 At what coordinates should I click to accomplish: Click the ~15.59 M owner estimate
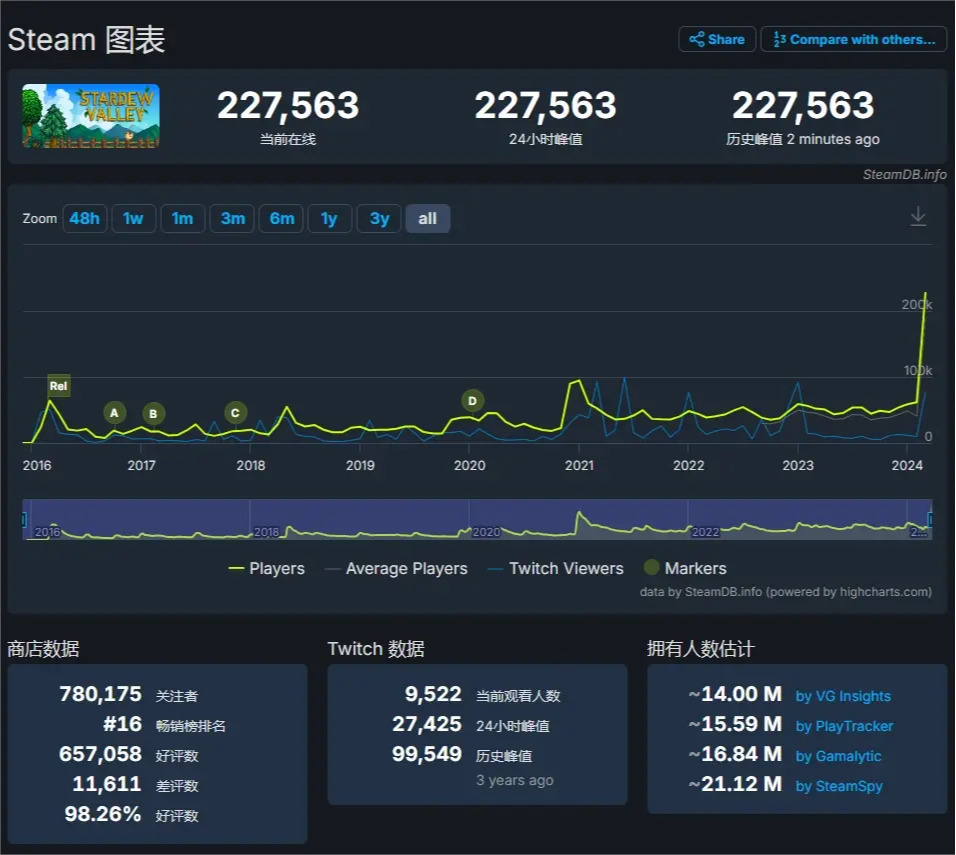(735, 724)
